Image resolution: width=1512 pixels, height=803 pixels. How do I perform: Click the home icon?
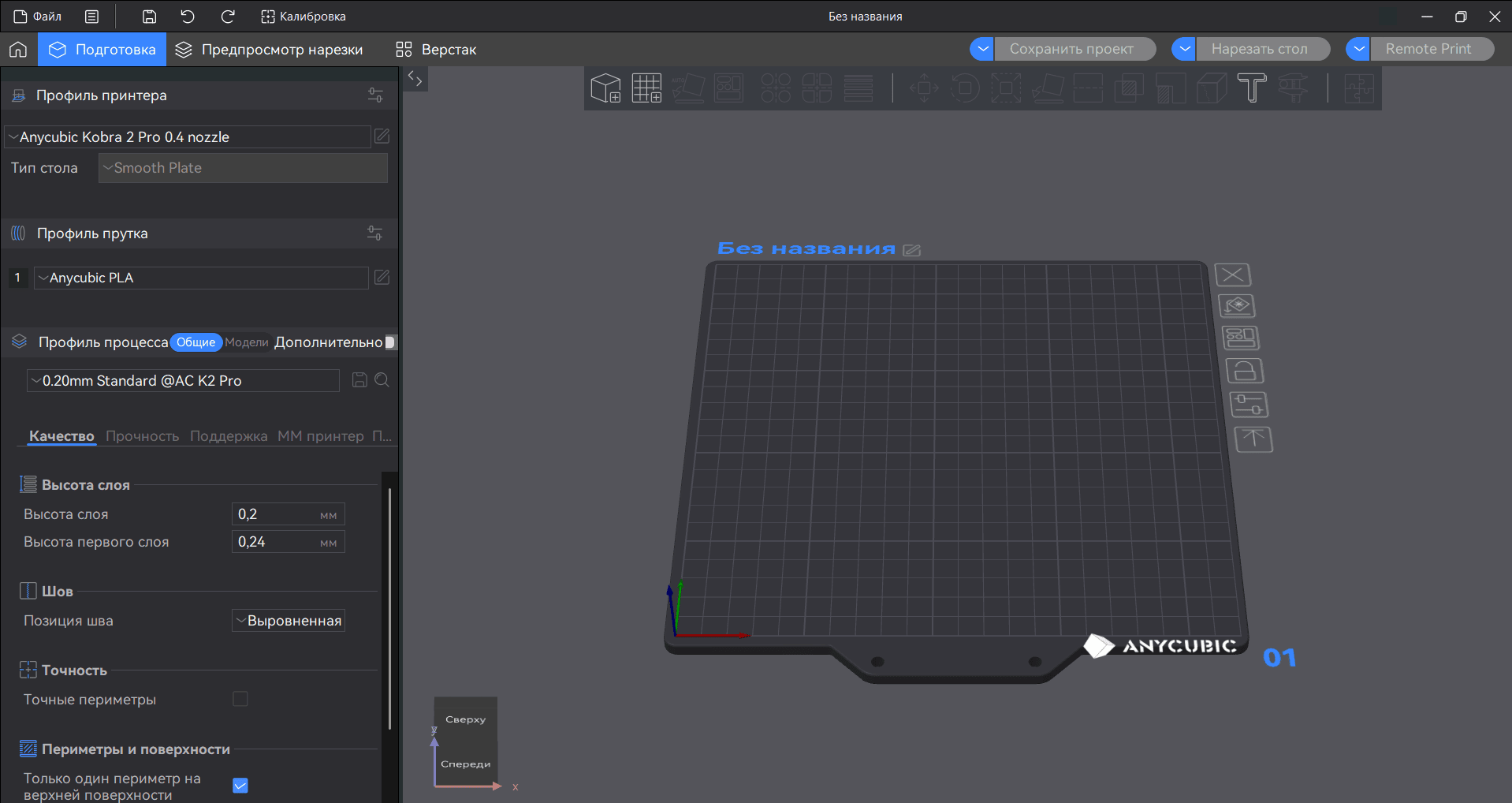[x=18, y=50]
